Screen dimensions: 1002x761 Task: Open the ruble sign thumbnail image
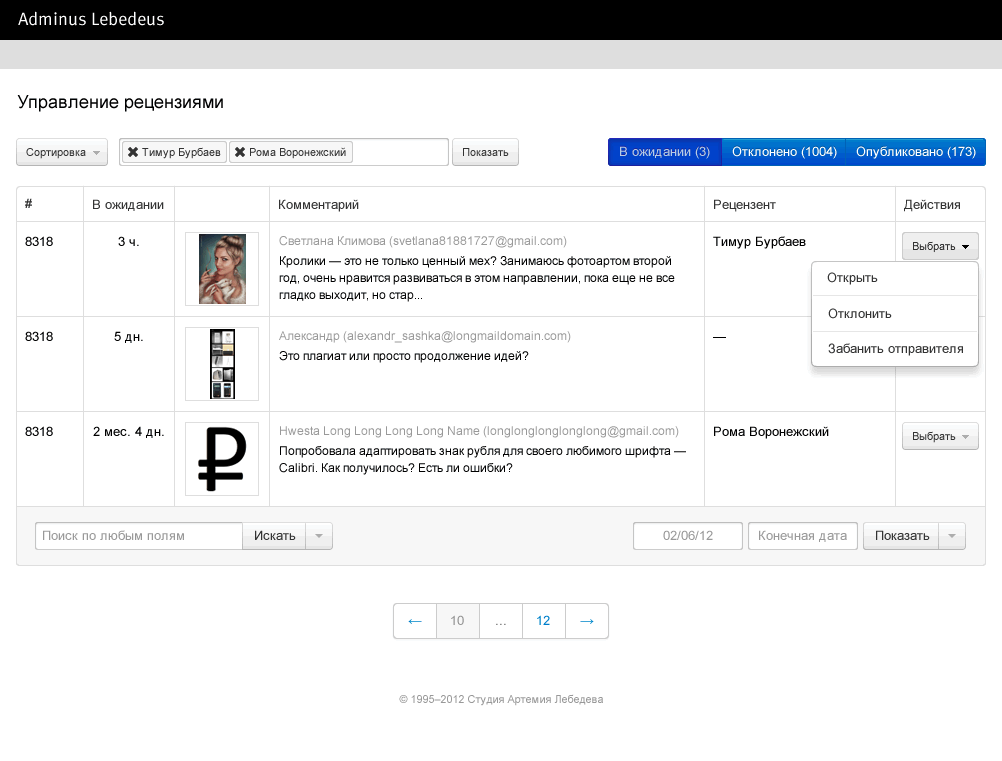pos(221,459)
